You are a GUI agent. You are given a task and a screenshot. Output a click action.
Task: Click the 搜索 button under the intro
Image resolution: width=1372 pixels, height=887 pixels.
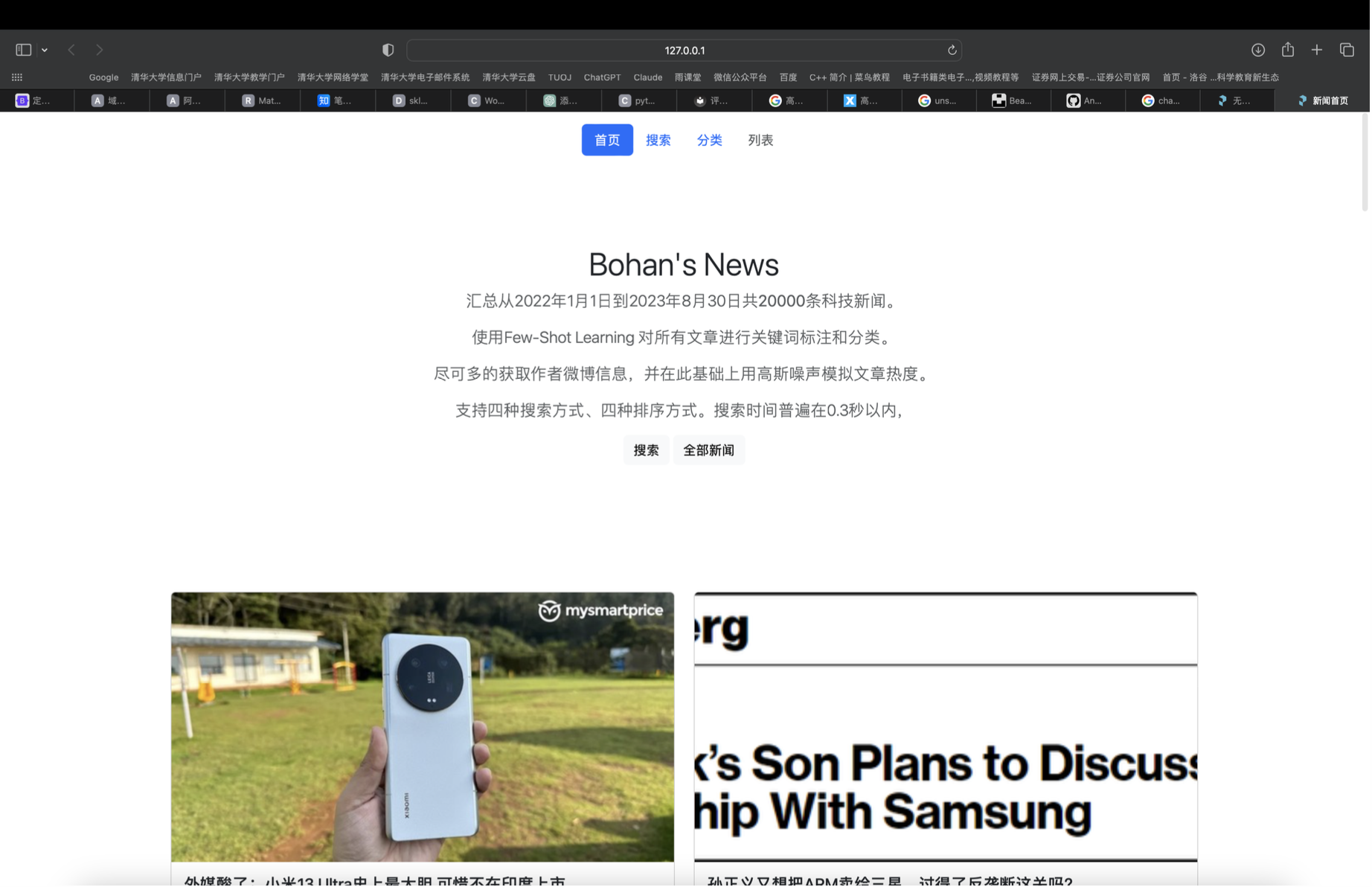point(646,450)
